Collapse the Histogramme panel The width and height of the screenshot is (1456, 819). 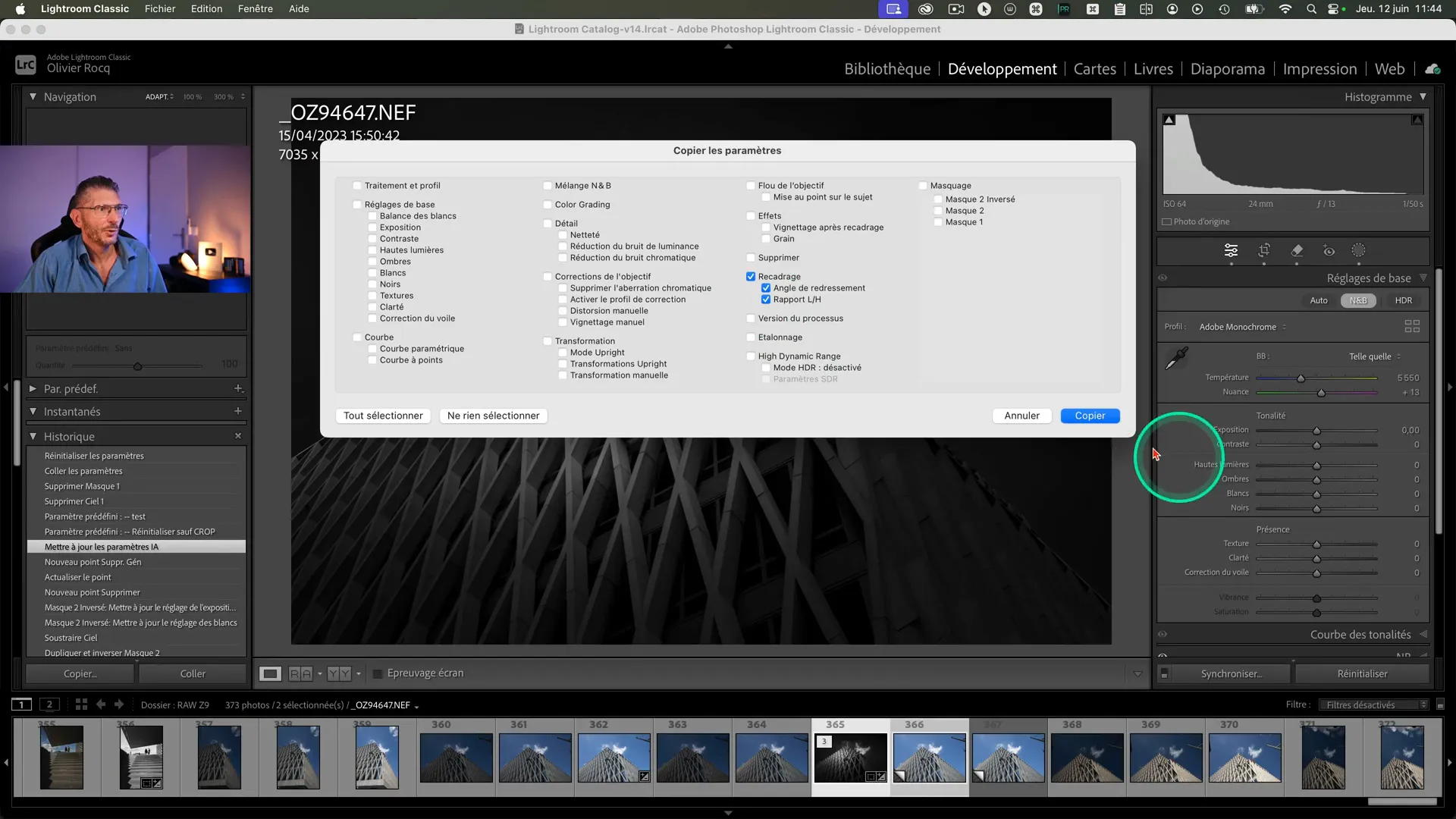pos(1423,97)
